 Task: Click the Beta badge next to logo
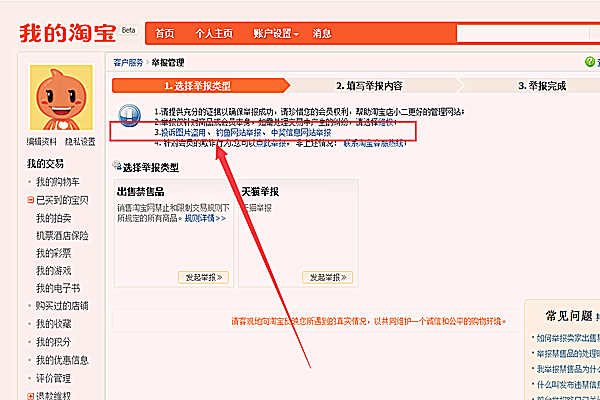(x=129, y=30)
